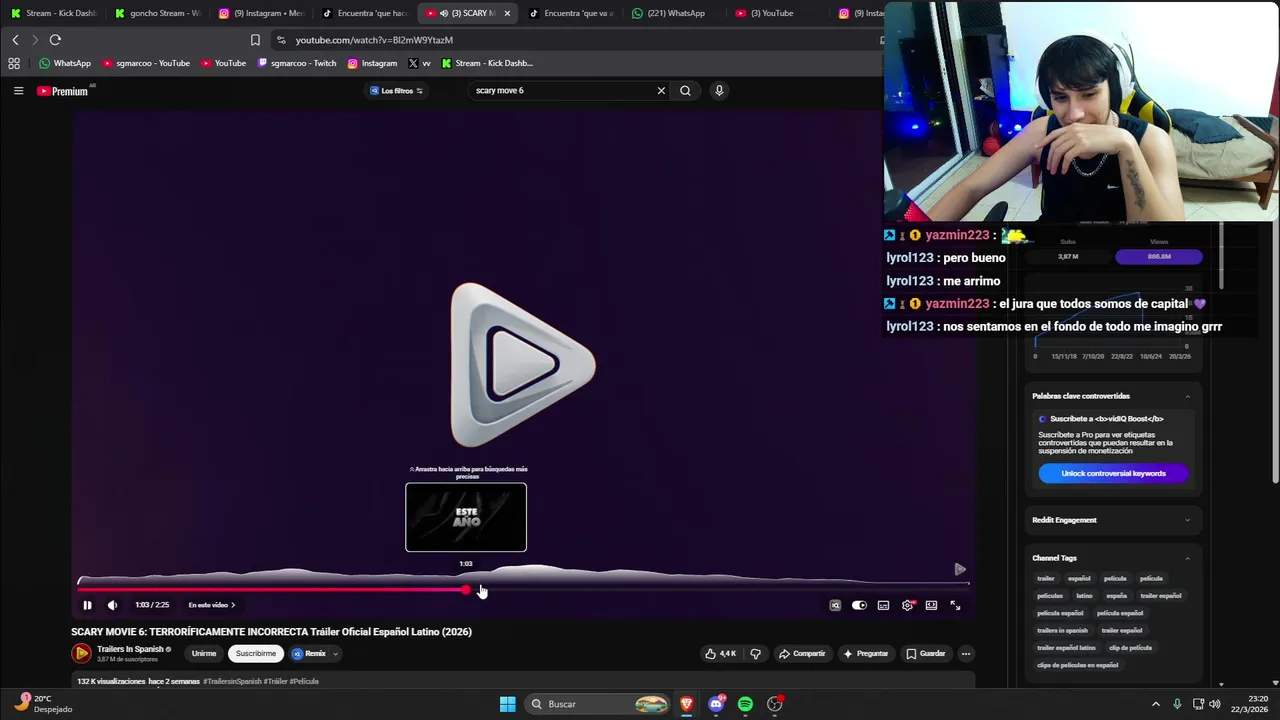This screenshot has width=1280, height=720.
Task: Open the Los filtros filter dropdown
Action: pos(396,91)
